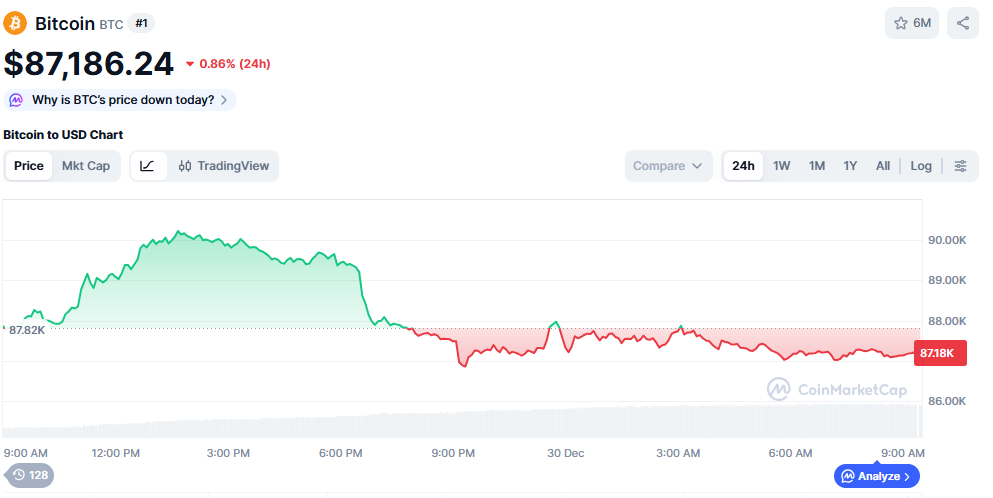Select Price chart view toggle
Image resolution: width=993 pixels, height=498 pixels.
[x=29, y=166]
